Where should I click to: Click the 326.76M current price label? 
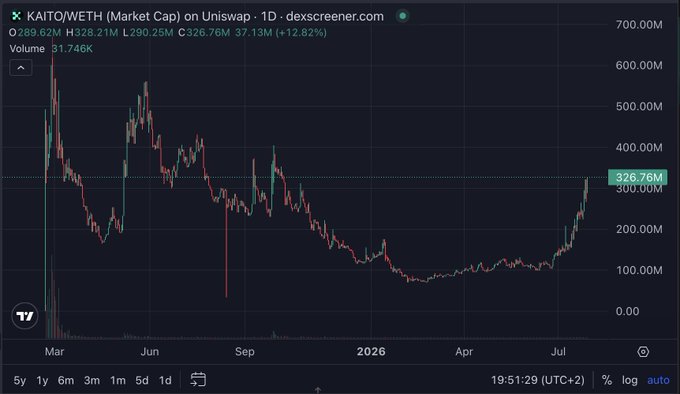point(638,177)
